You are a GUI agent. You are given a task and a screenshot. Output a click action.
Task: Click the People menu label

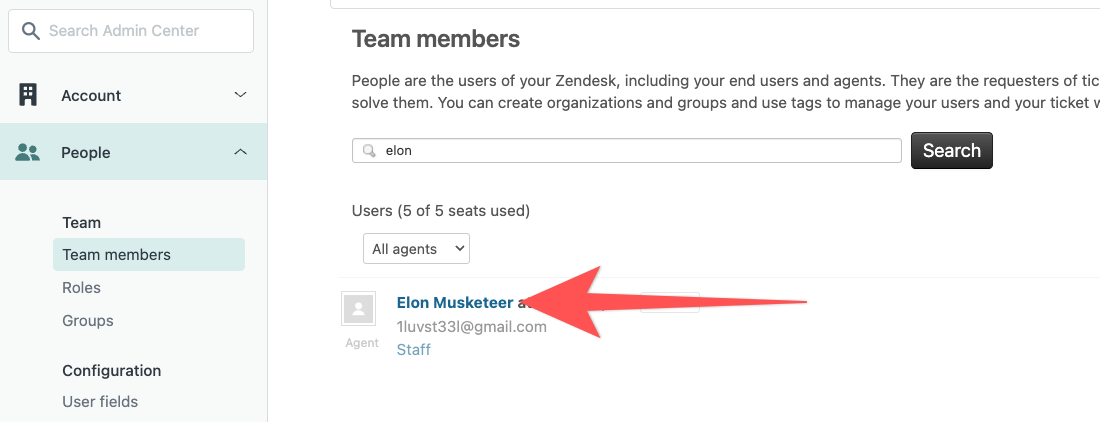coord(86,153)
